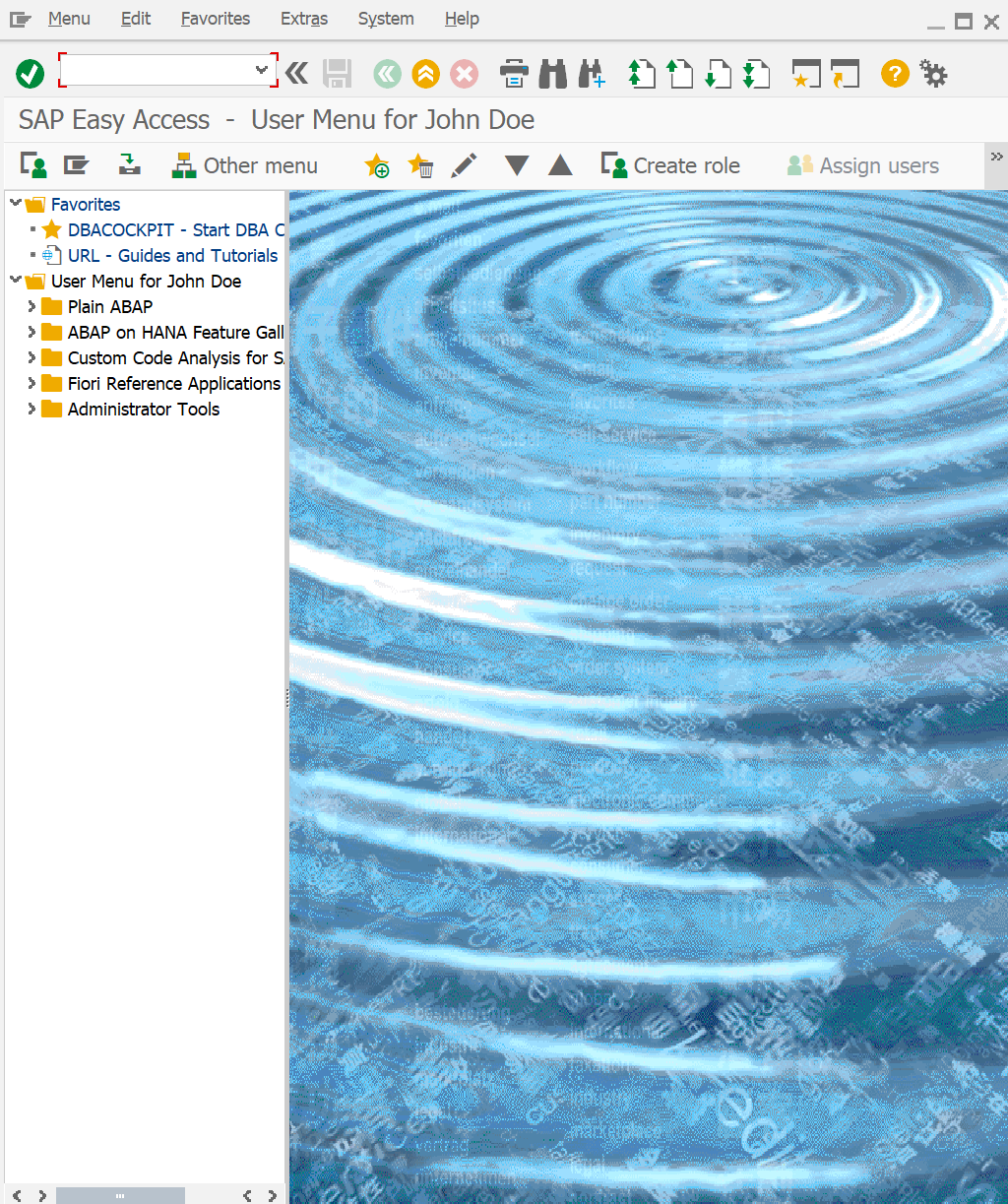Viewport: 1008px width, 1204px height.
Task: Select the Favorites folder label
Action: tap(86, 204)
